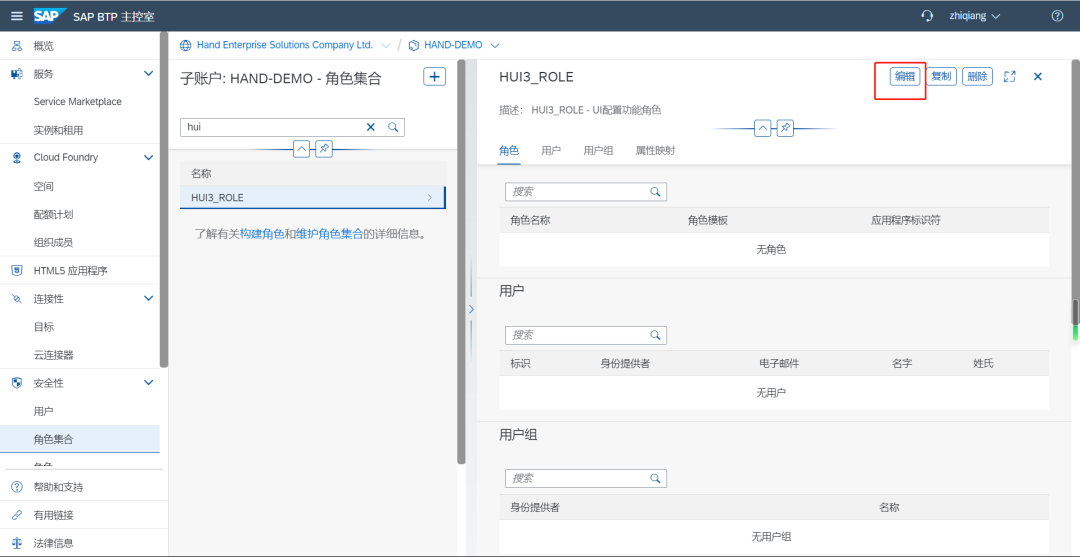
Task: Open the 维护角色集合 link
Action: point(329,234)
